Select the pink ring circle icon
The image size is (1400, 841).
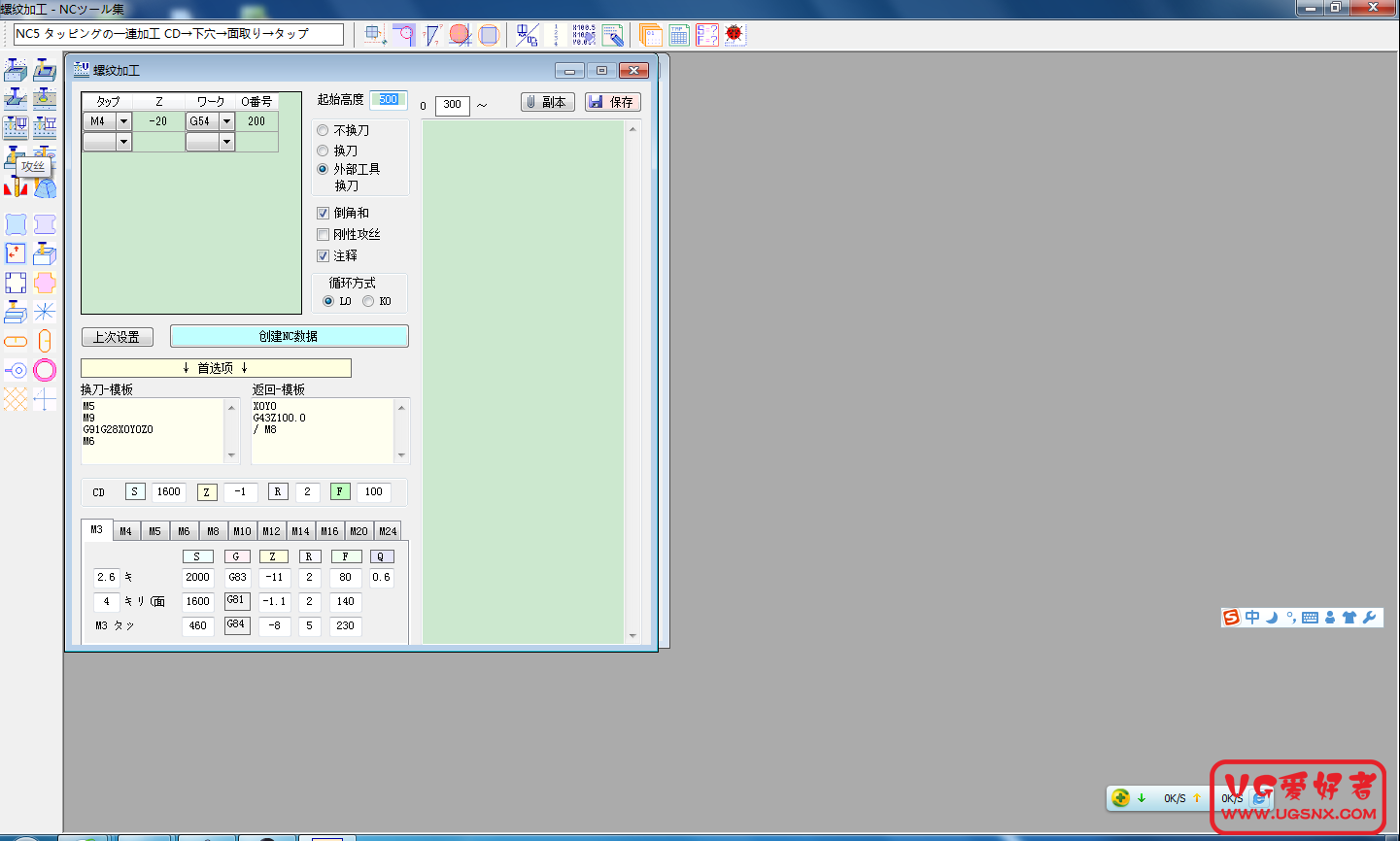(x=45, y=370)
